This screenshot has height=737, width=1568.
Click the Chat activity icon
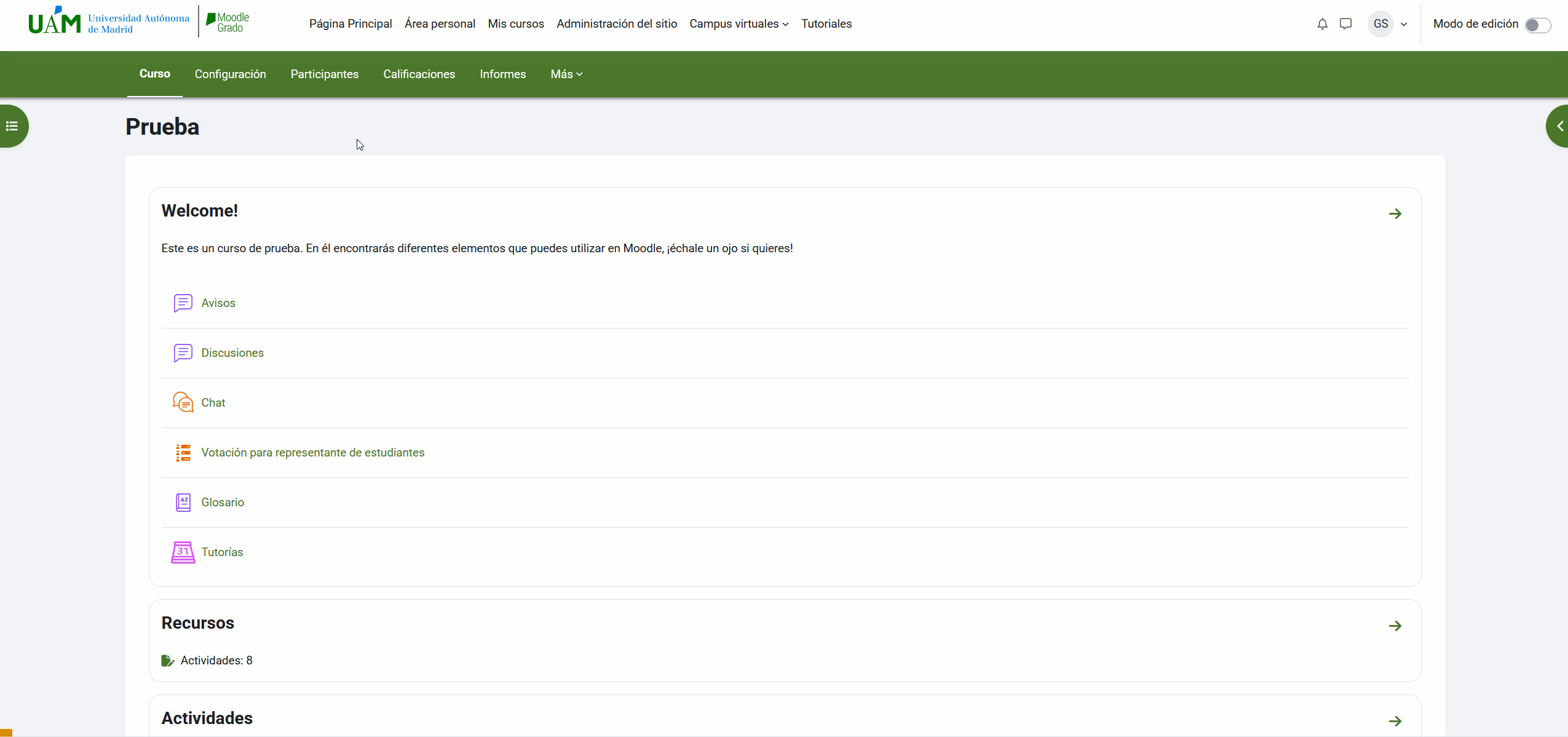pos(183,402)
